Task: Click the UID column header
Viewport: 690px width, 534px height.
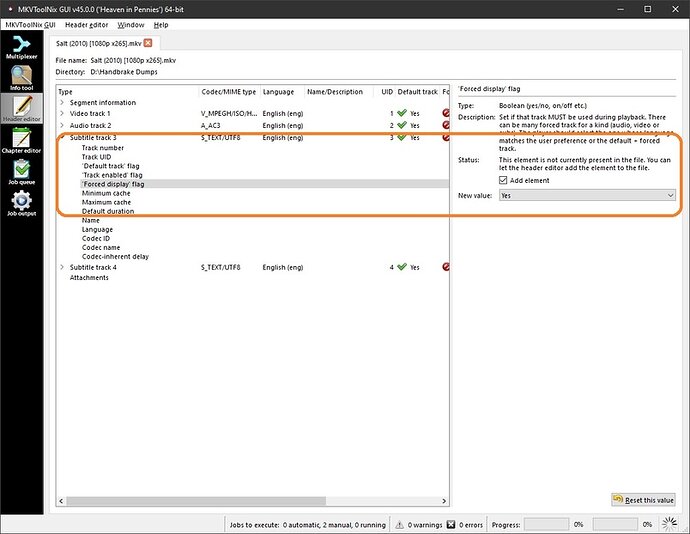Action: click(384, 92)
